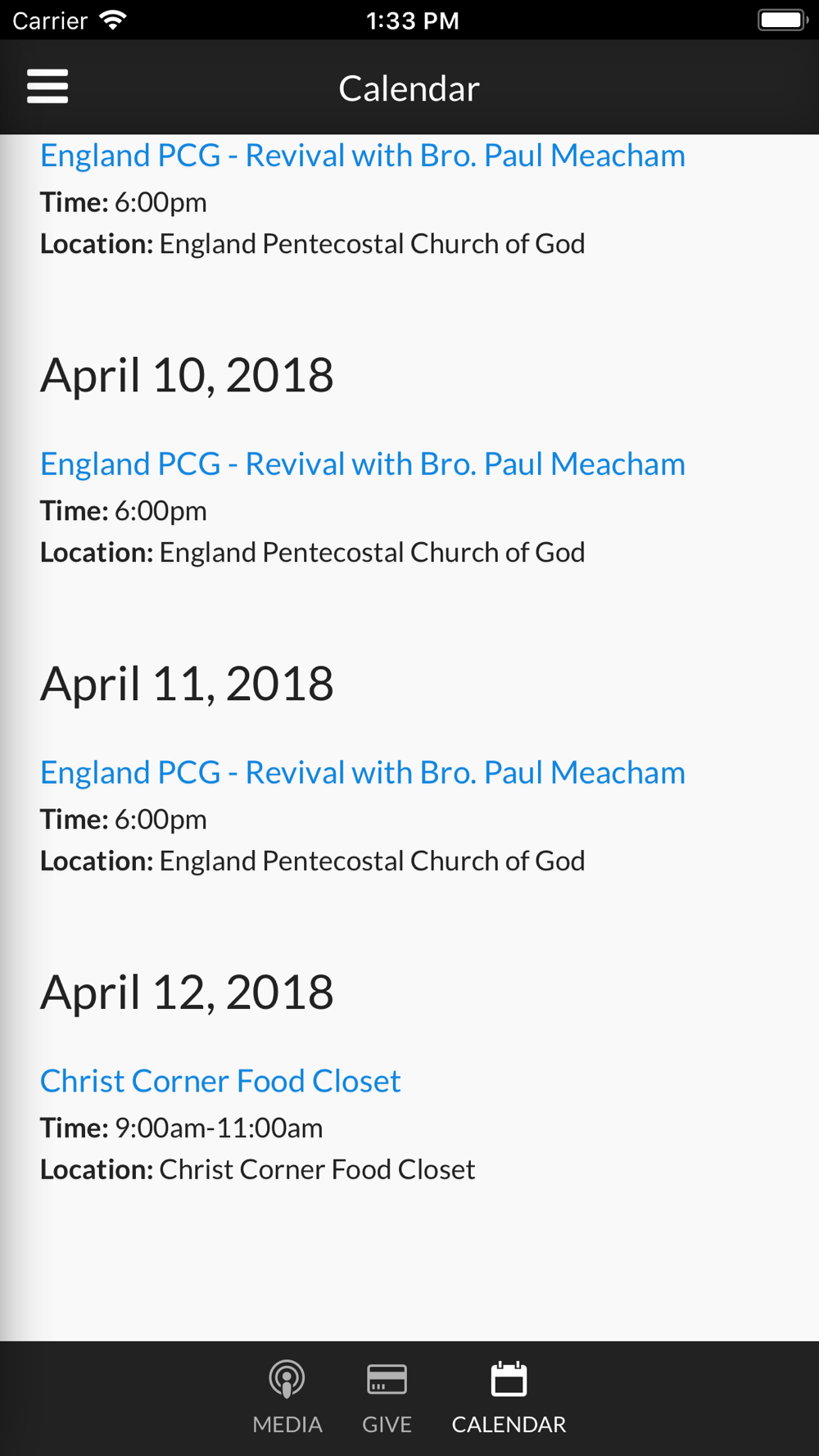
Task: Tap the April 11, 2018 date heading
Action: pos(187,684)
